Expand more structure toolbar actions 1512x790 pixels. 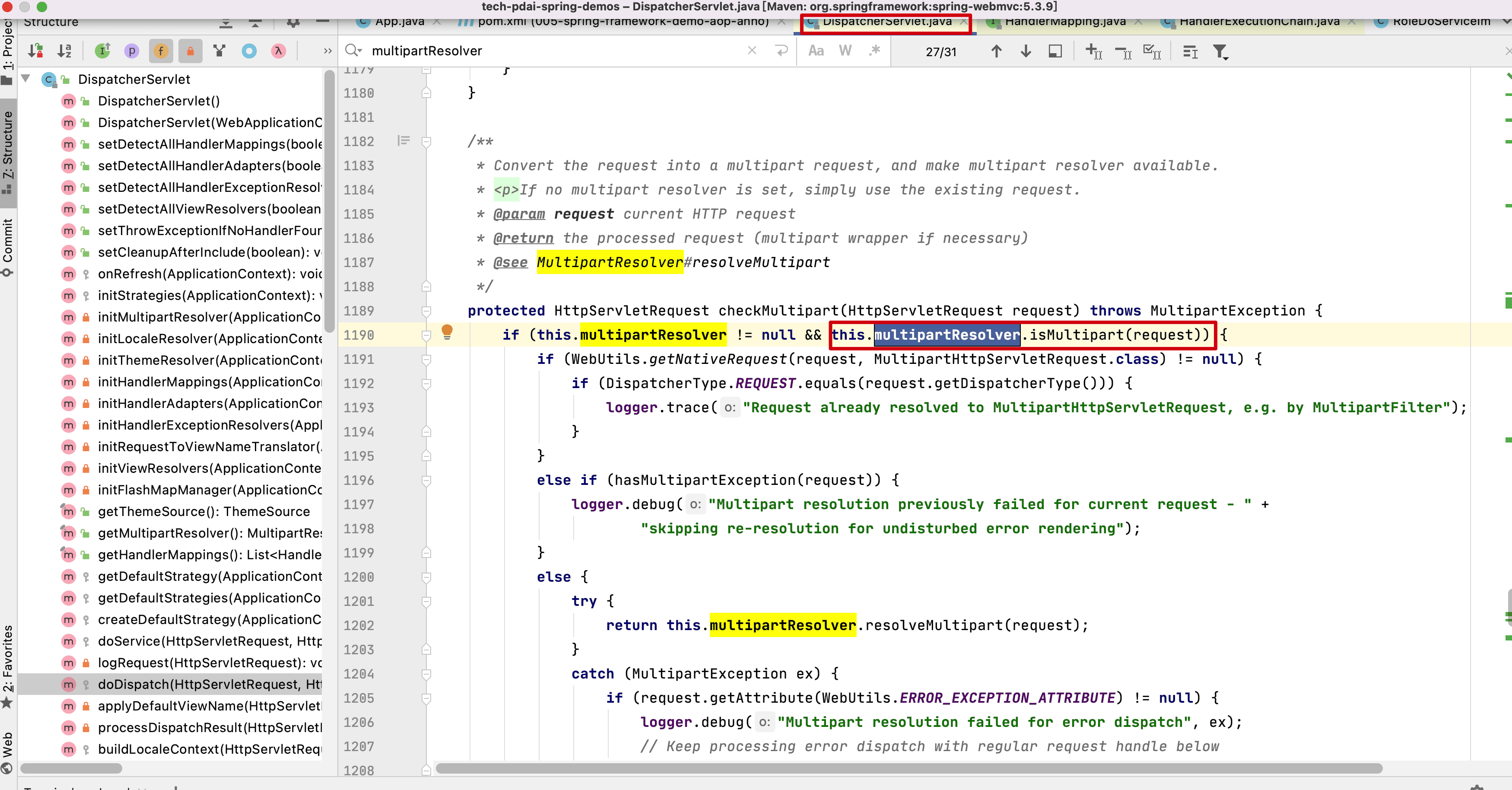point(327,51)
